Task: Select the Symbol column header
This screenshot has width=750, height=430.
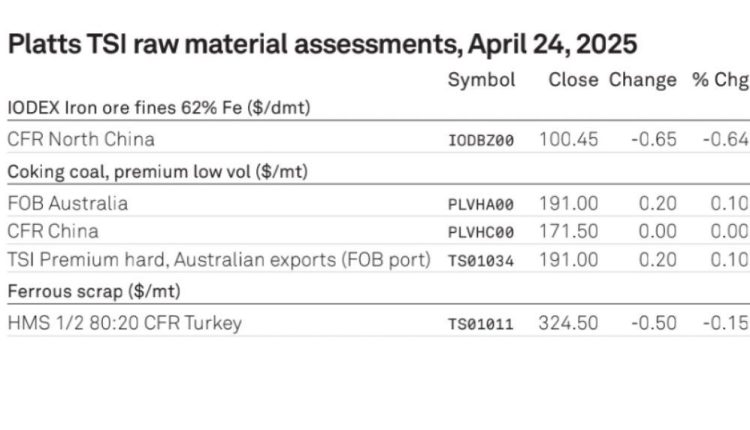Action: pos(481,80)
